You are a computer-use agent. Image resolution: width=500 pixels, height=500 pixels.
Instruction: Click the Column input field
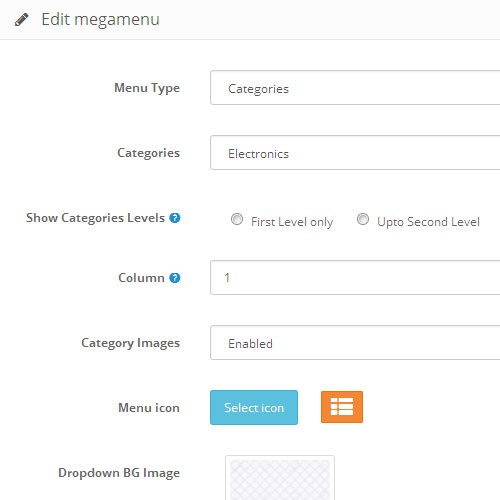point(355,278)
